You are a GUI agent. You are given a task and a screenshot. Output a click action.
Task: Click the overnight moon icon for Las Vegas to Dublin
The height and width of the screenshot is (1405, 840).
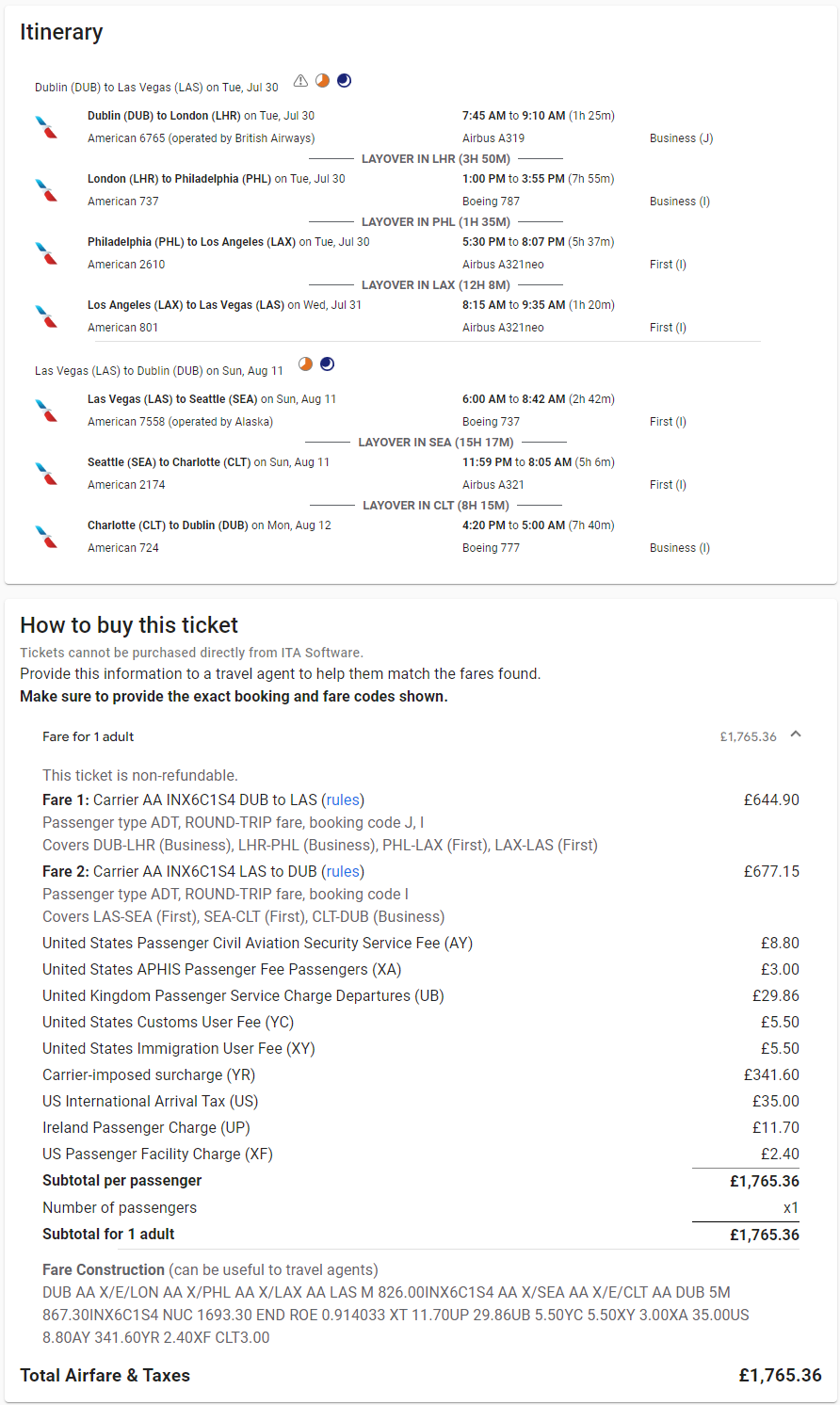327,364
